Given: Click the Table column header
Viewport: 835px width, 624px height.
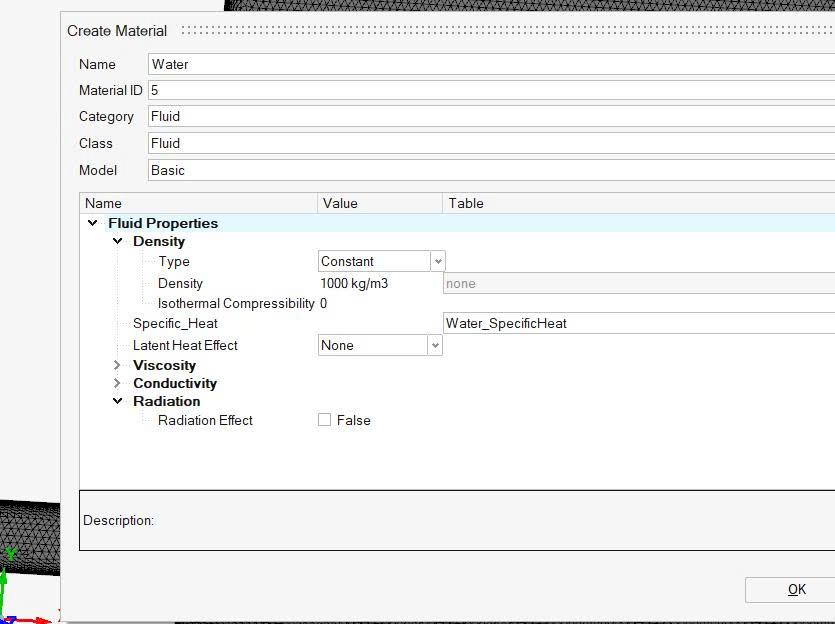Looking at the screenshot, I should [638, 203].
